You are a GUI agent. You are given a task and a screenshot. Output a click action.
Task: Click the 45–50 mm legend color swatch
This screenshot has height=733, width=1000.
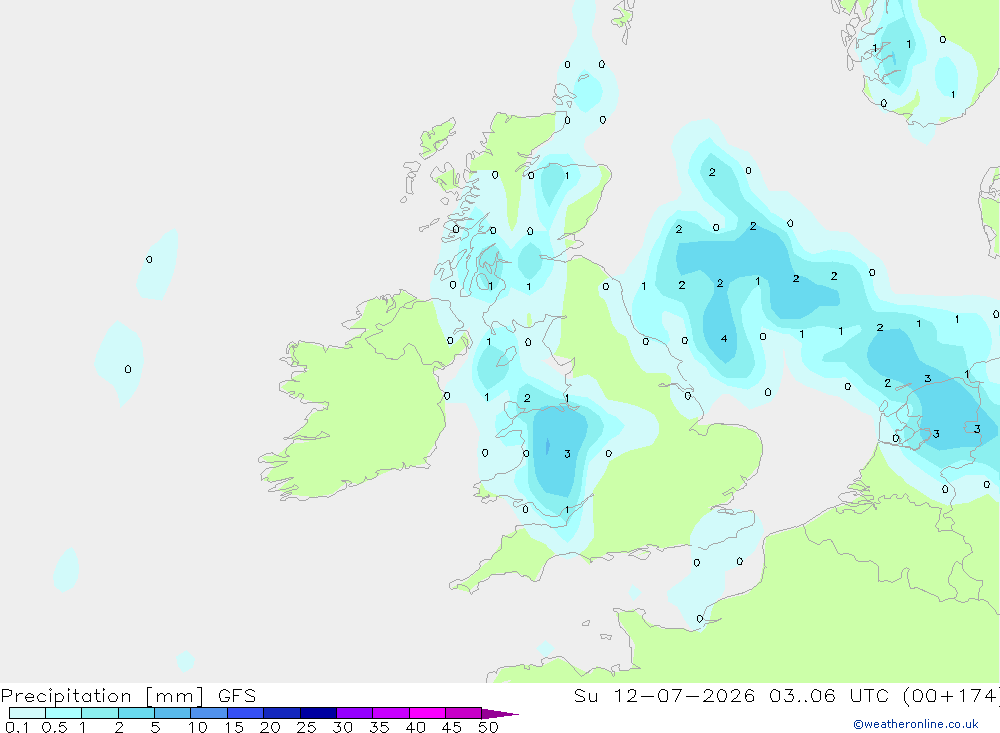pos(464,713)
